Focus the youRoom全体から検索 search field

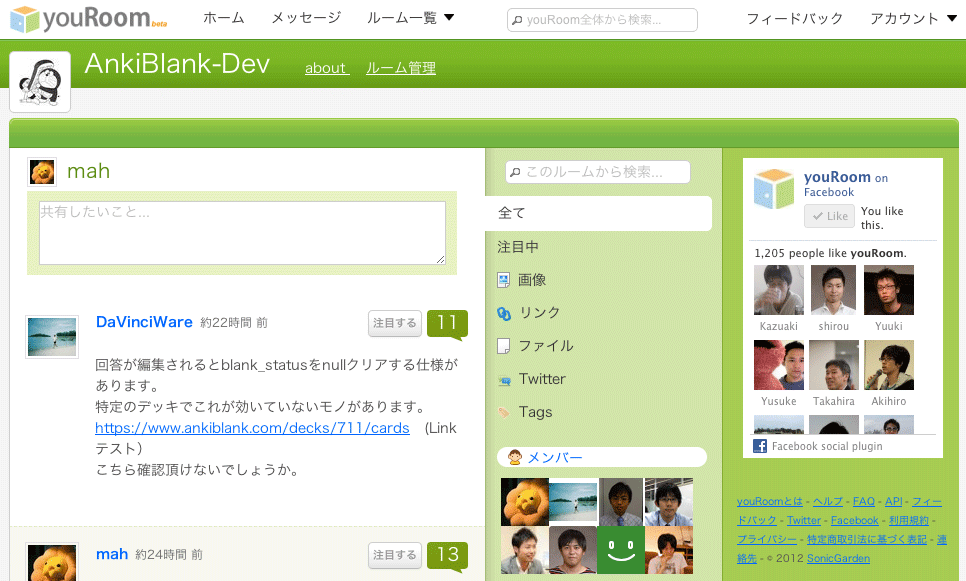coord(603,20)
